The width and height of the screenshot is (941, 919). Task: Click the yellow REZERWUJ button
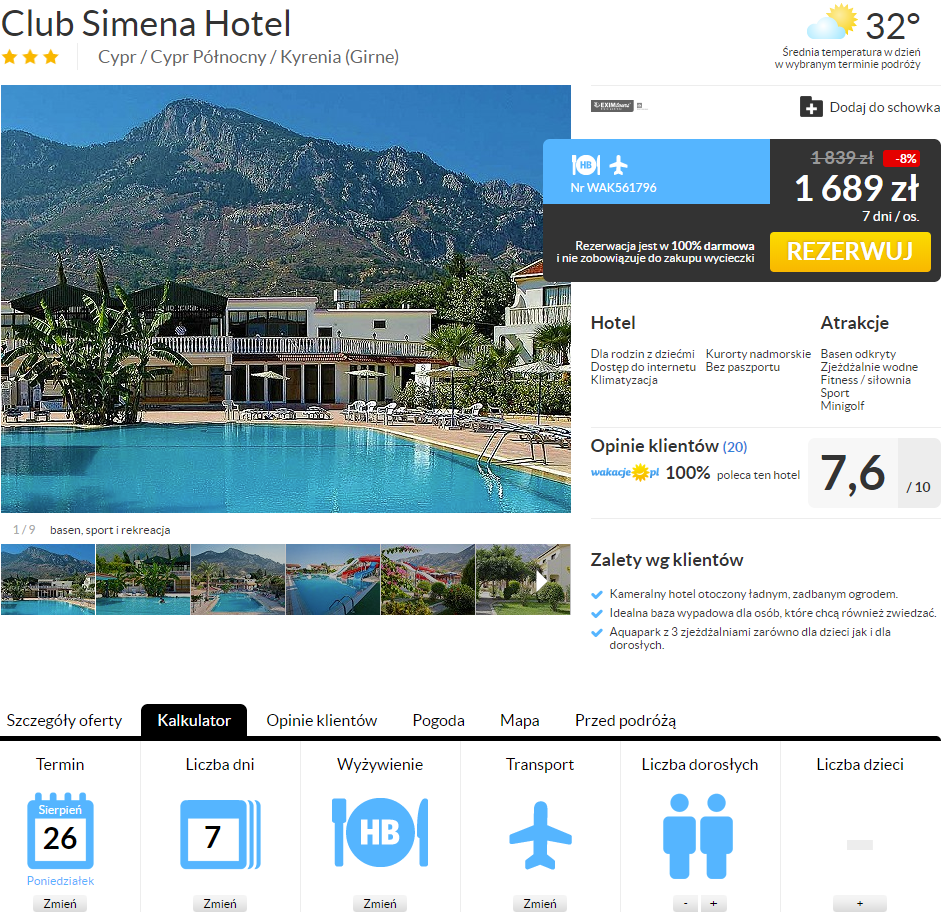[x=850, y=252]
